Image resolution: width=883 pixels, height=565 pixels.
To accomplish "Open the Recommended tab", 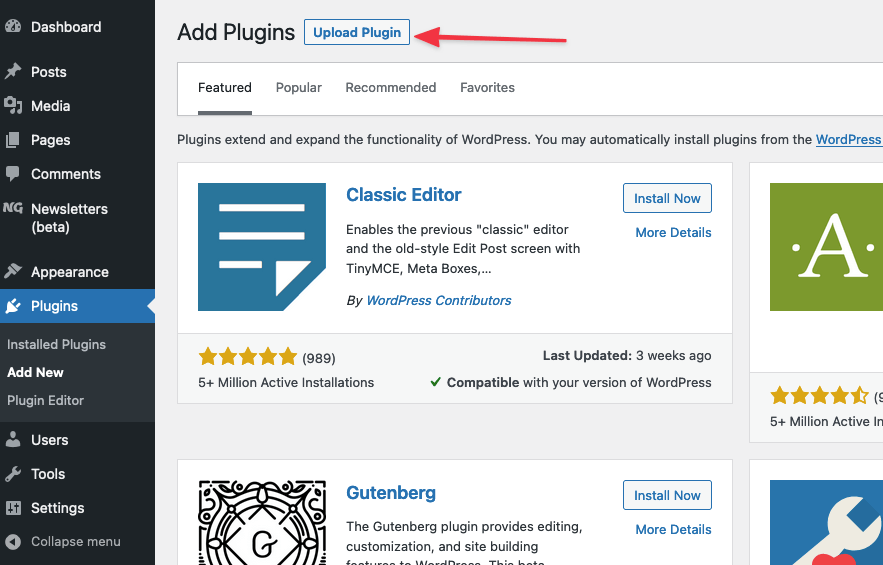I will (x=391, y=88).
